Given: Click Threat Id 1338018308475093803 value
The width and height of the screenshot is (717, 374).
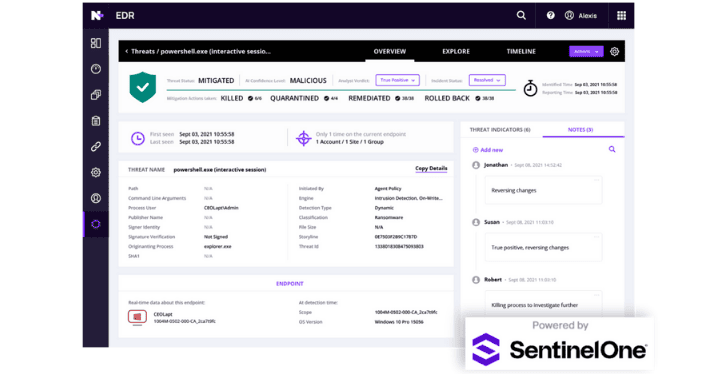Looking at the screenshot, I should [399, 246].
